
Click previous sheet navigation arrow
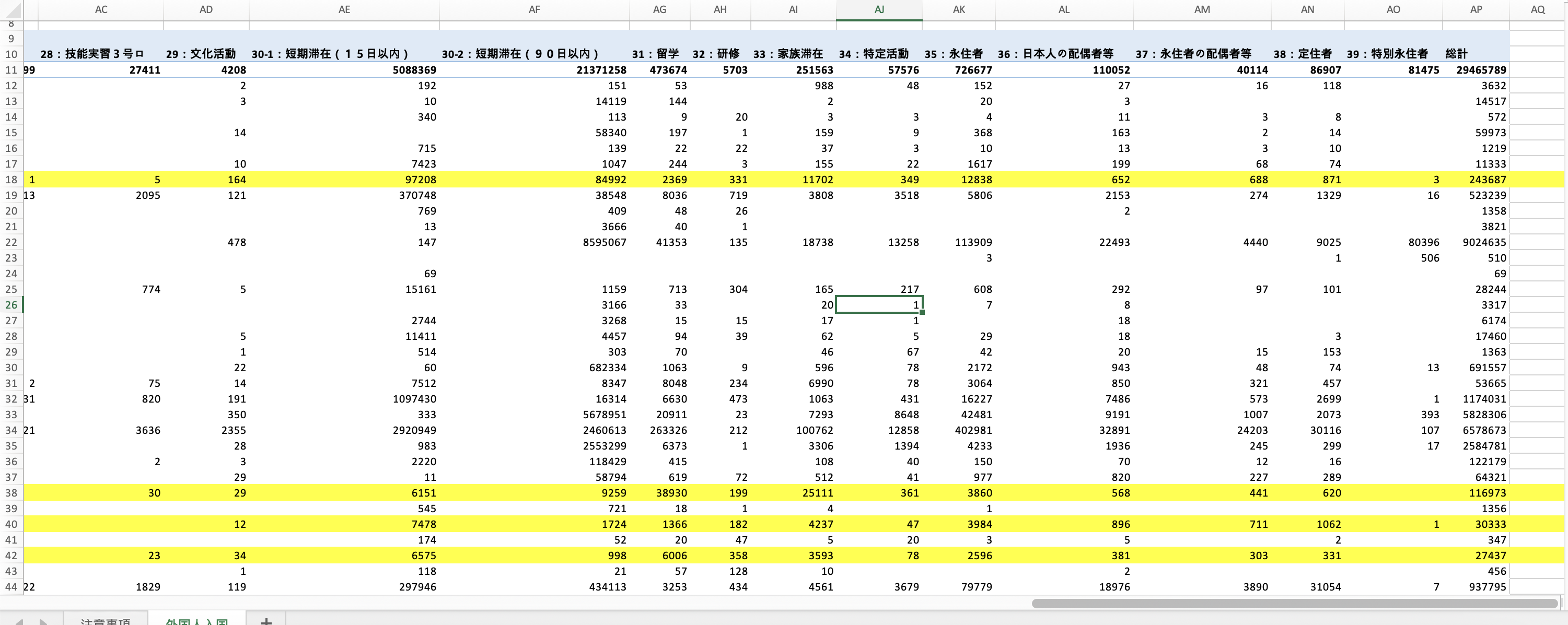tap(18, 621)
